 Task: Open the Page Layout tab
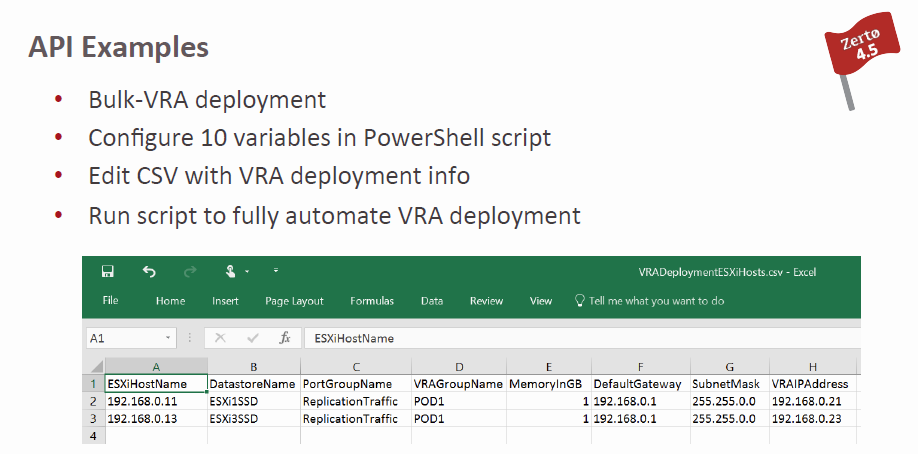point(294,301)
